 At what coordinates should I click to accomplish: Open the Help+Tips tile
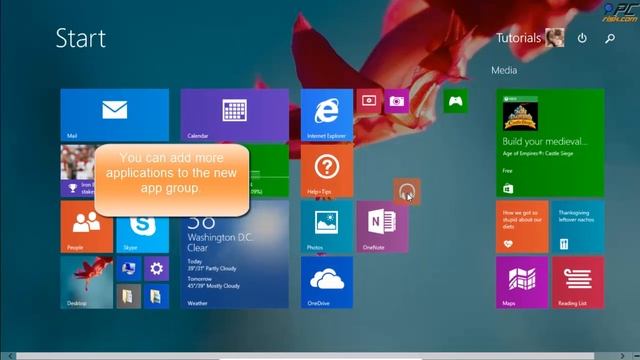coord(327,171)
